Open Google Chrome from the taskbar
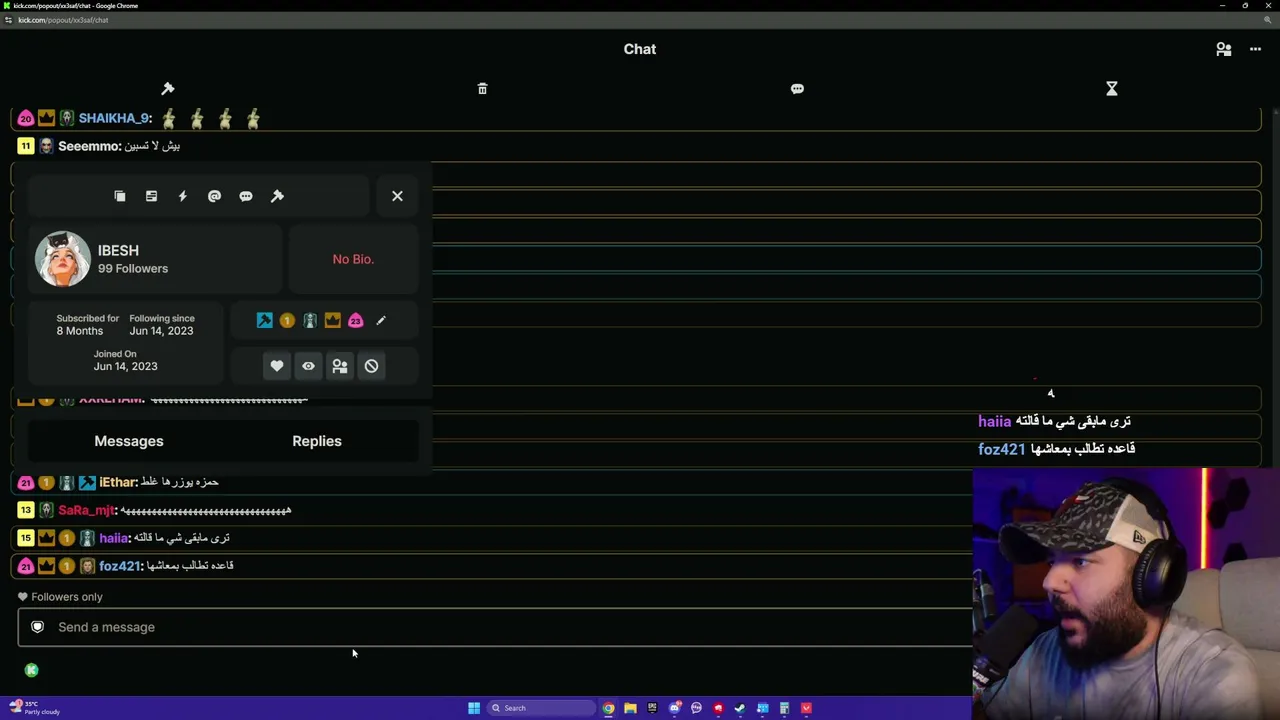1280x720 pixels. click(608, 708)
